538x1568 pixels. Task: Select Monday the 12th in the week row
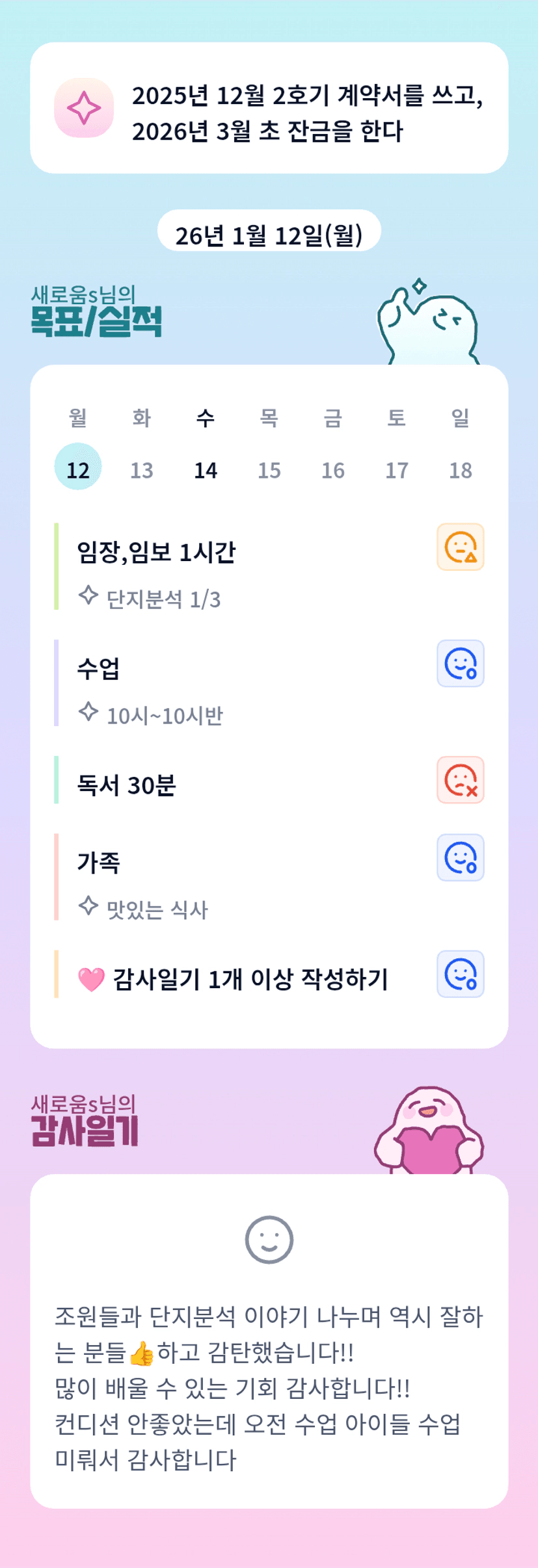[x=78, y=469]
